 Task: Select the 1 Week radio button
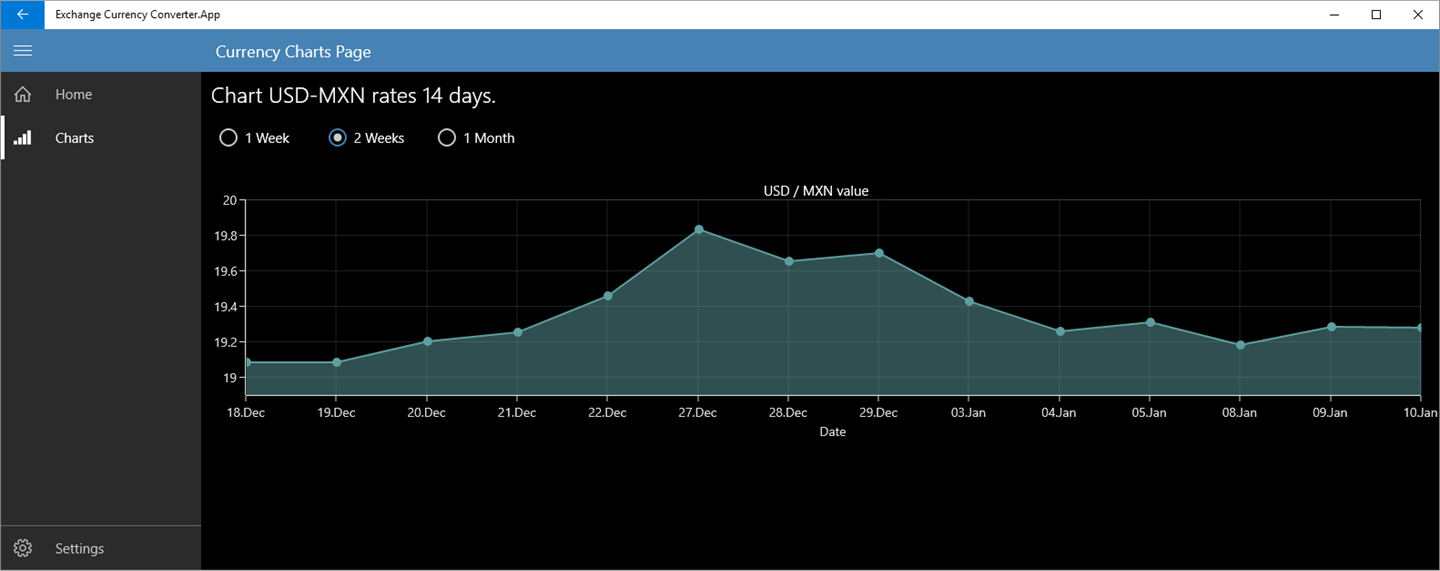coord(228,138)
